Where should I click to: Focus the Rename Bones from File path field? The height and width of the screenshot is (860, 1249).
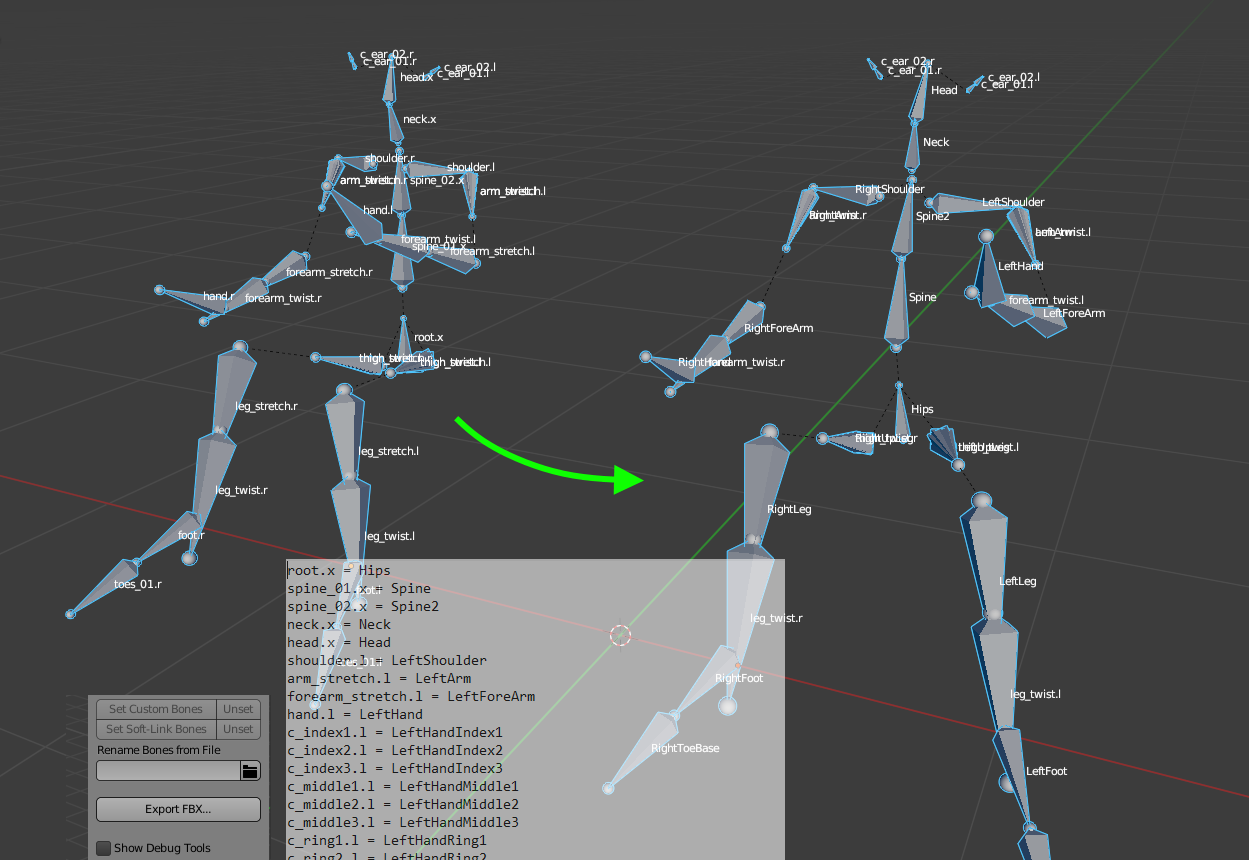pos(168,770)
